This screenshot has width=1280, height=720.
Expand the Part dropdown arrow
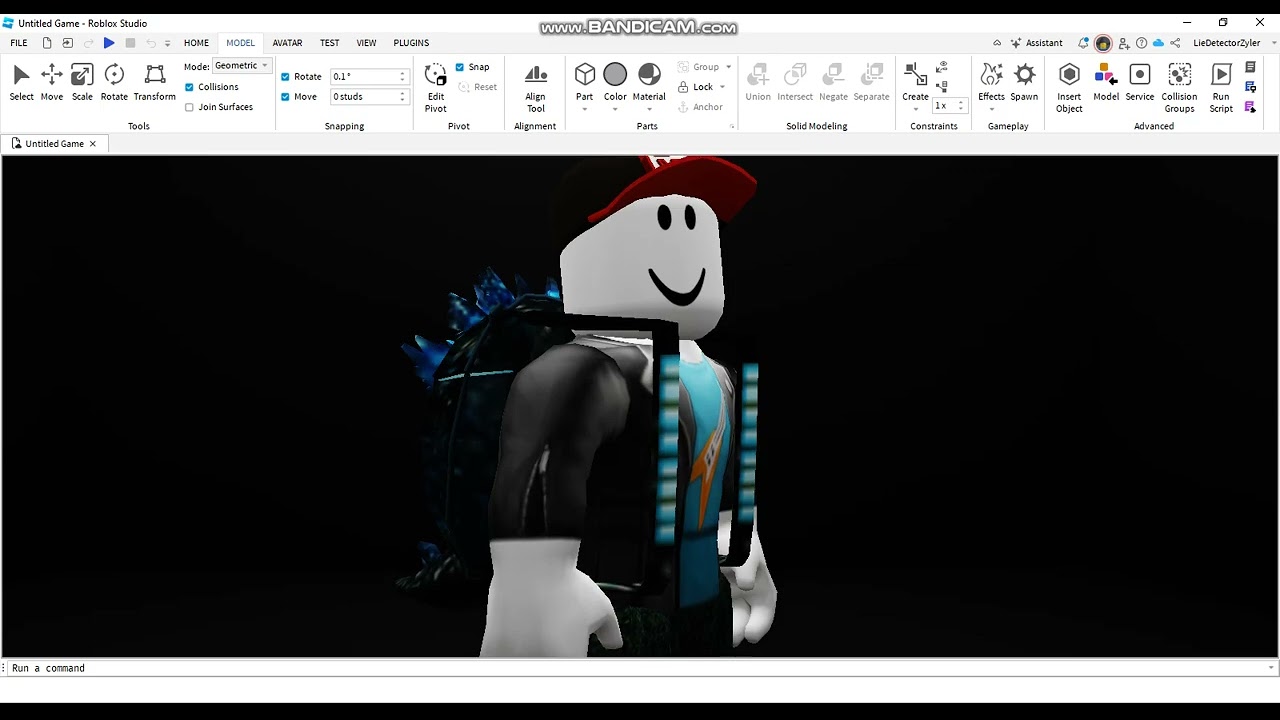[x=585, y=109]
